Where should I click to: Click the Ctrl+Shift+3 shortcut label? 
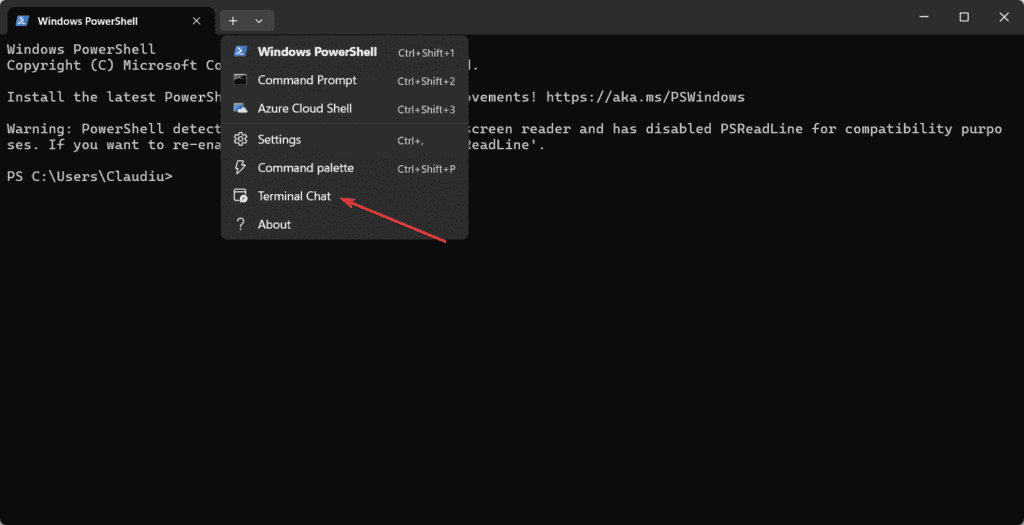(x=426, y=109)
